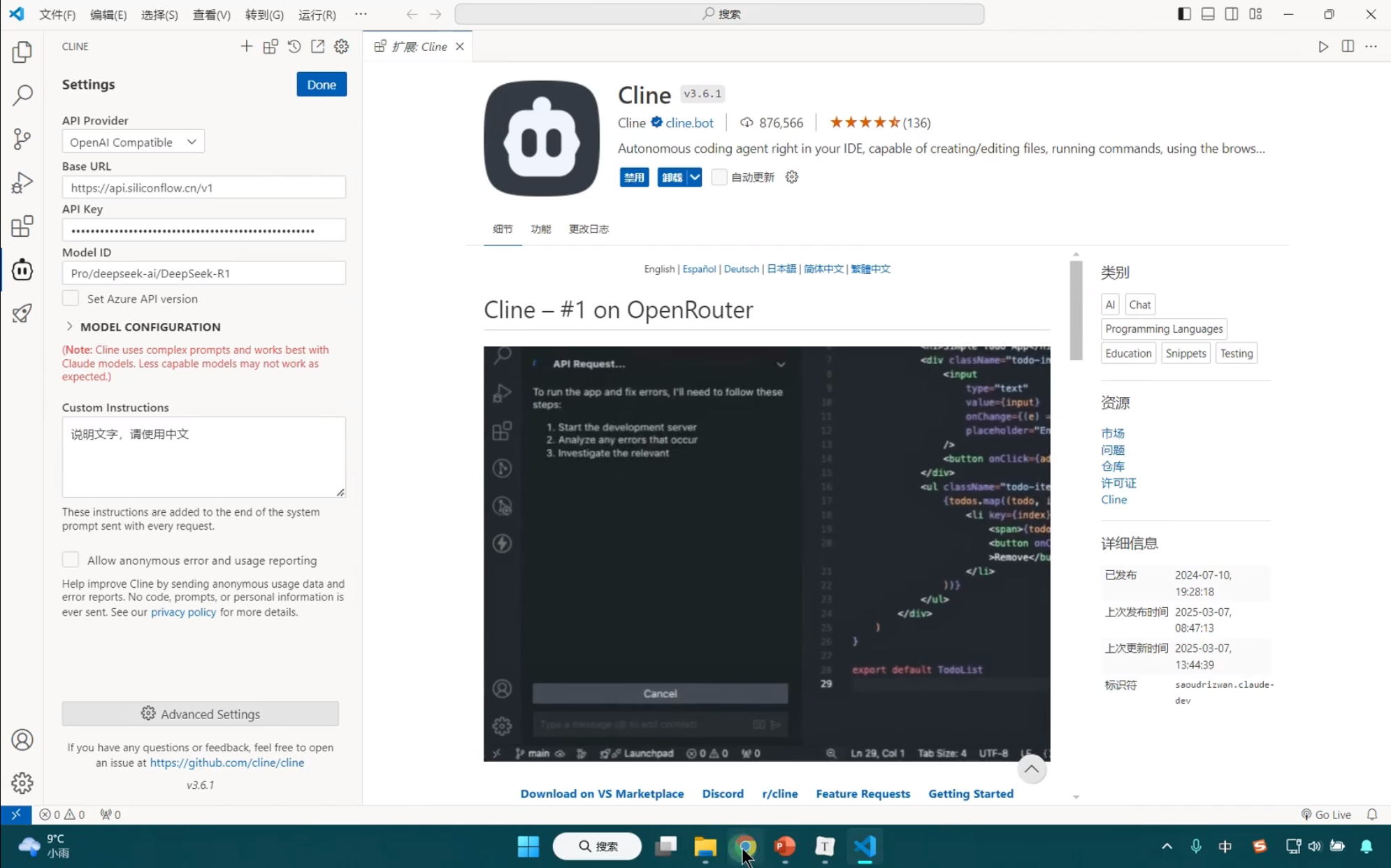
Task: Open Cline task history icon
Action: coord(294,46)
